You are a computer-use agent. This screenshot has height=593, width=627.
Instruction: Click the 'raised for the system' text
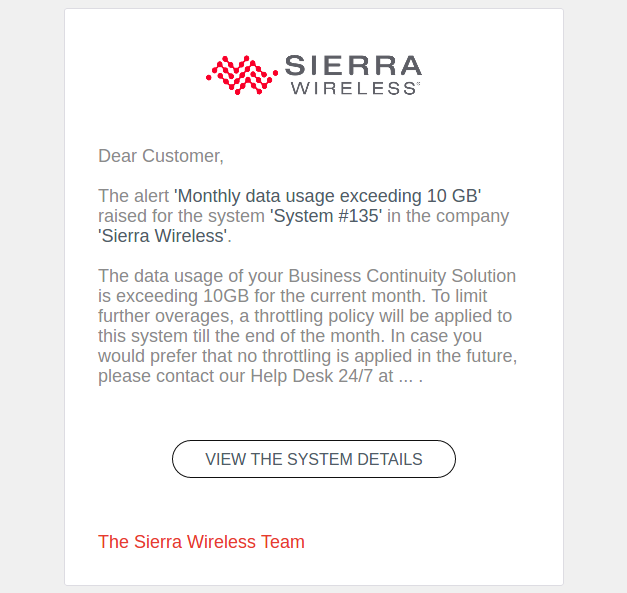pyautogui.click(x=182, y=216)
